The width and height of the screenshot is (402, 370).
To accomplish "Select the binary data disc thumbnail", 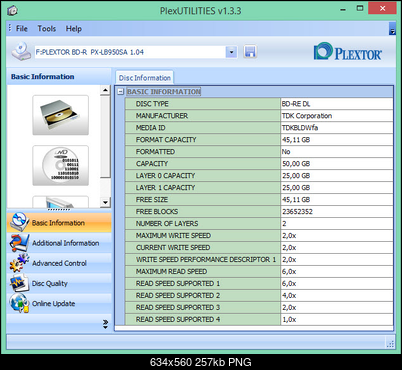I will [x=60, y=165].
